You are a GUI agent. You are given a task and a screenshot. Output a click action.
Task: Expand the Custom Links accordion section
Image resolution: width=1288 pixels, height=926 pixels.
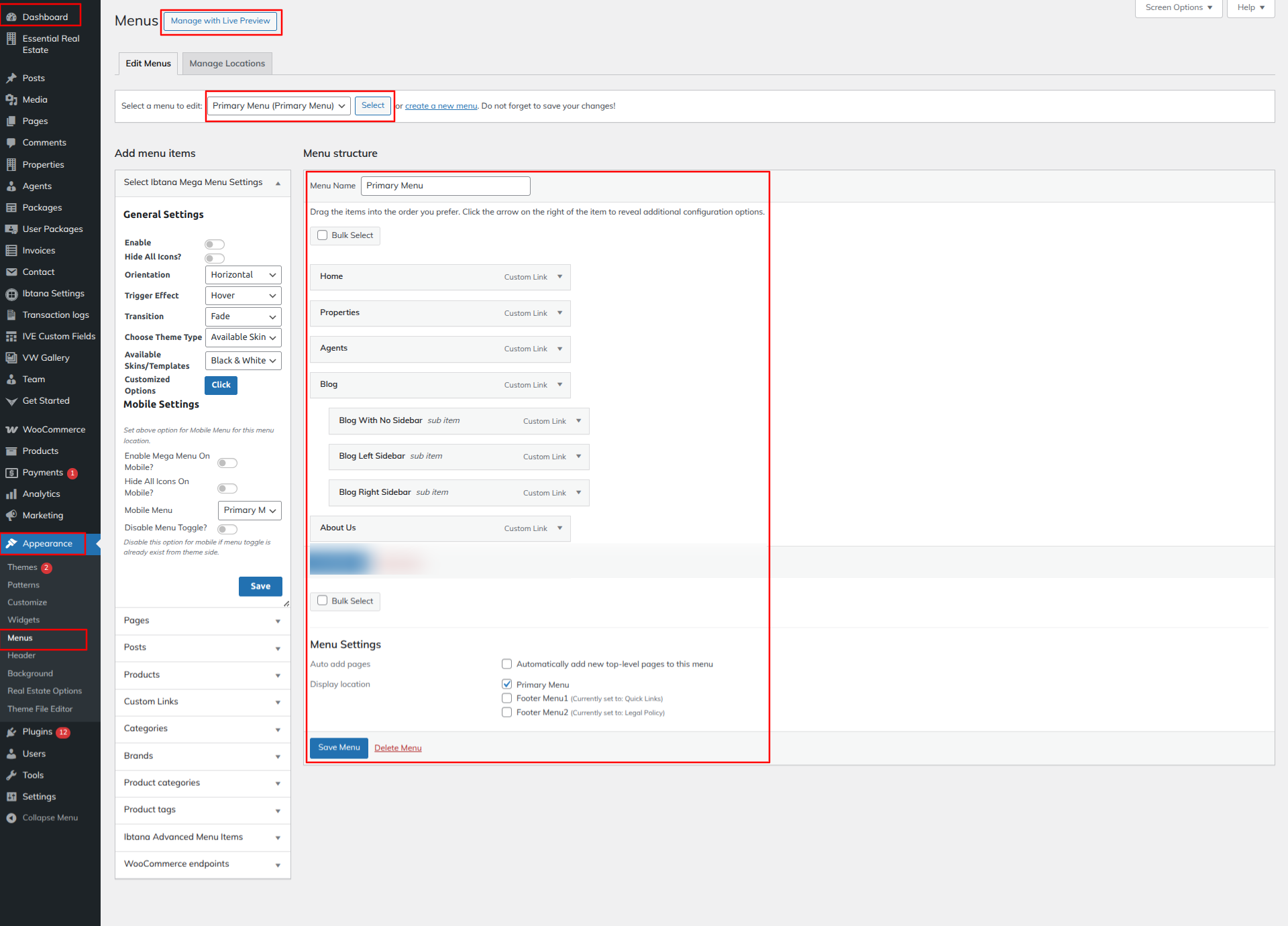[x=203, y=702]
